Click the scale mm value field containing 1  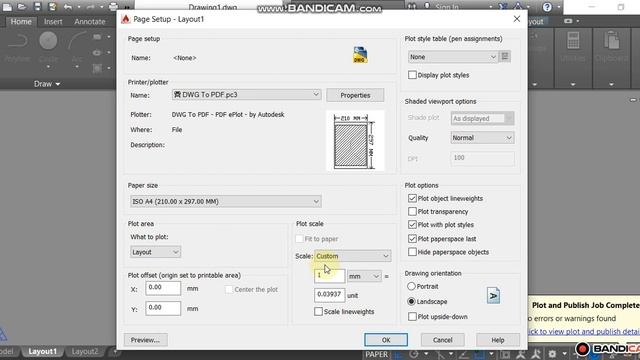tap(329, 276)
